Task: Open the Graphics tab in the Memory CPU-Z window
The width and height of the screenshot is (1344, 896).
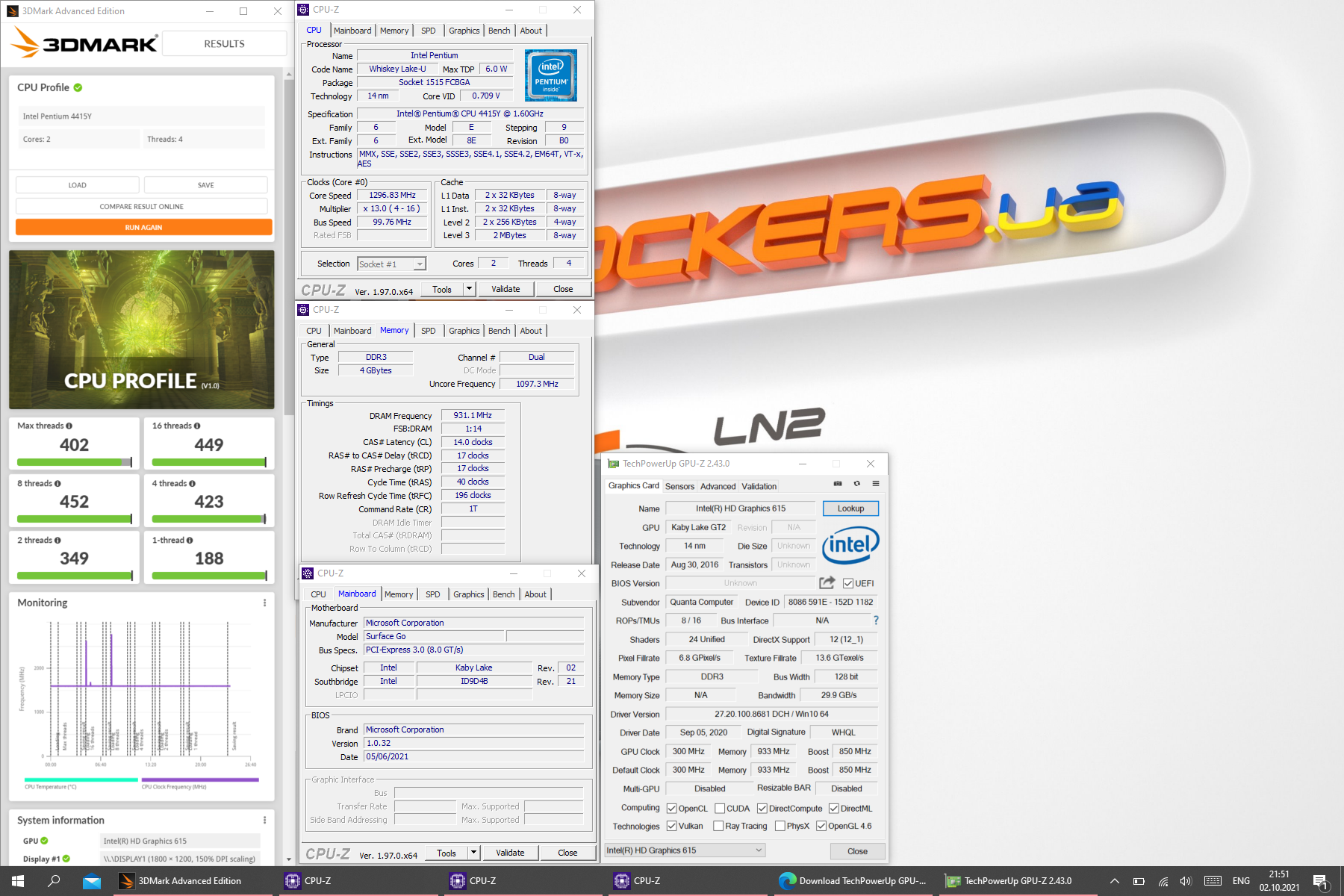Action: pos(464,331)
